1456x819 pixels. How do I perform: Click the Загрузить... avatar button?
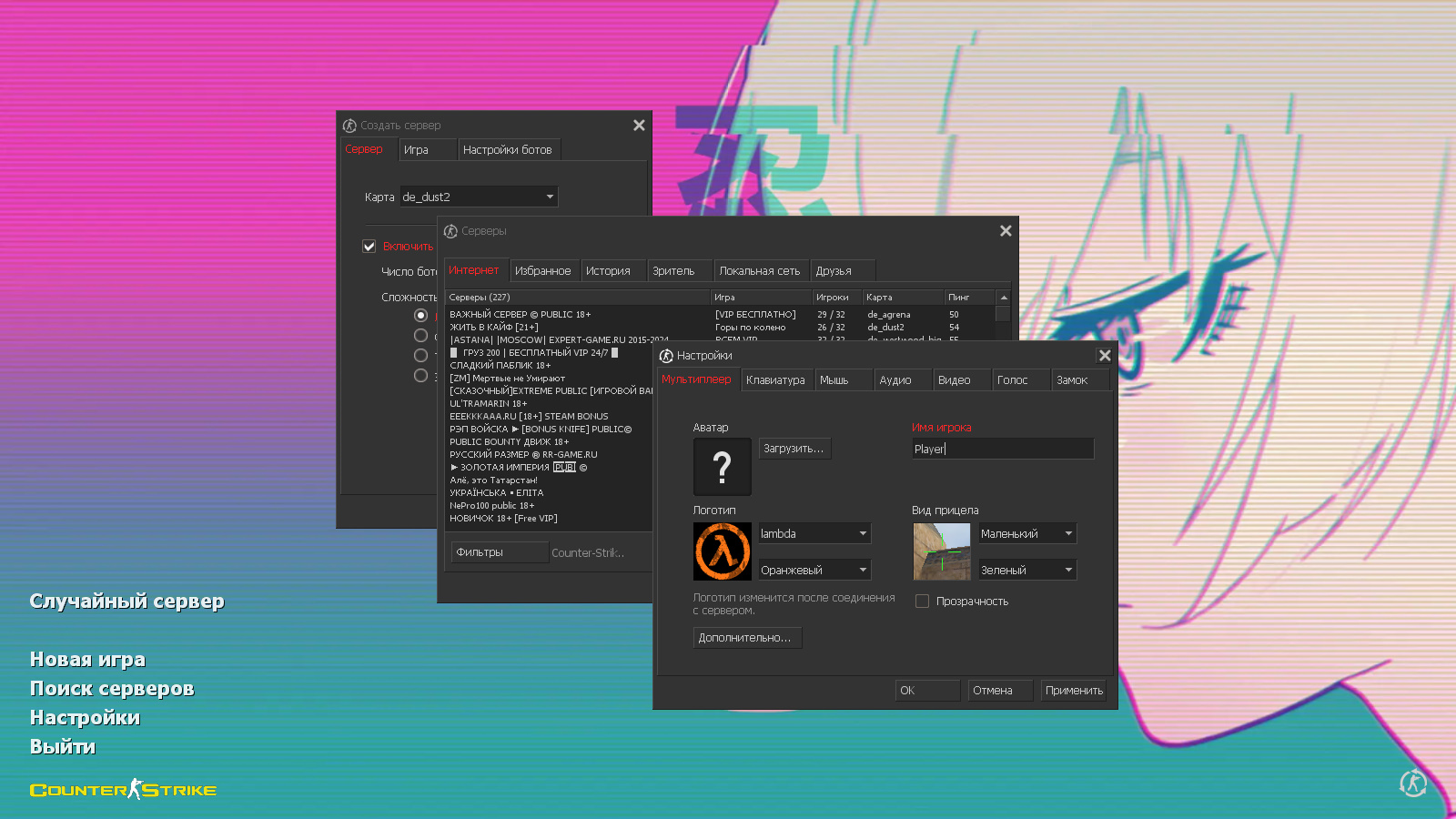pos(794,449)
